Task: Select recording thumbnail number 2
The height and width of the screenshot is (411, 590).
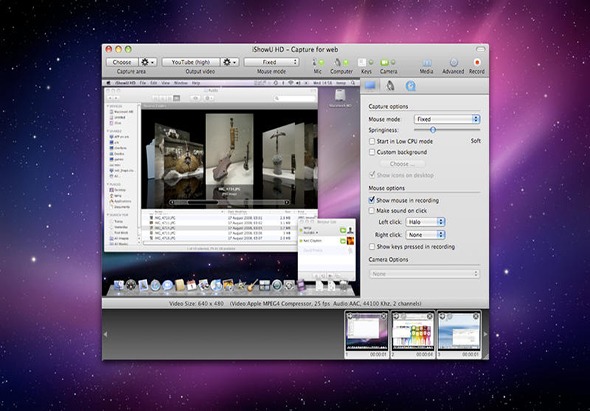Action: point(413,334)
